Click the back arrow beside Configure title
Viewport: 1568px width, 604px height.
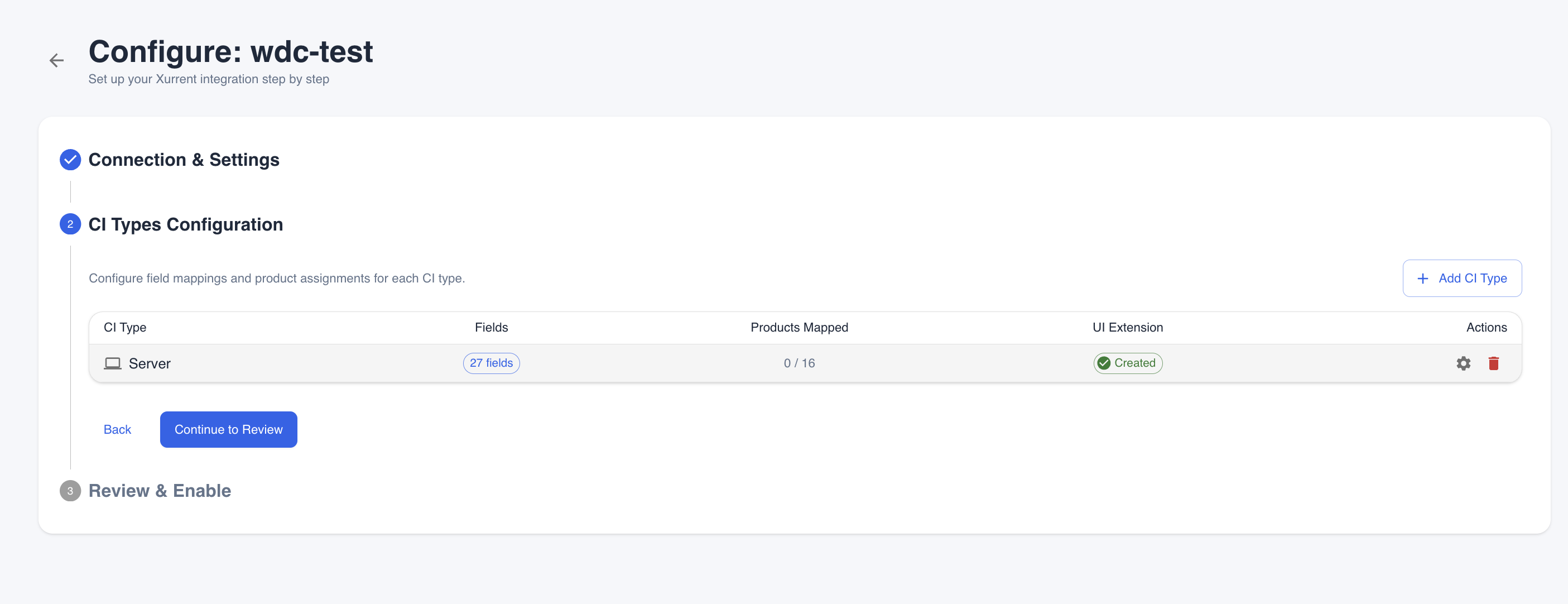click(56, 60)
